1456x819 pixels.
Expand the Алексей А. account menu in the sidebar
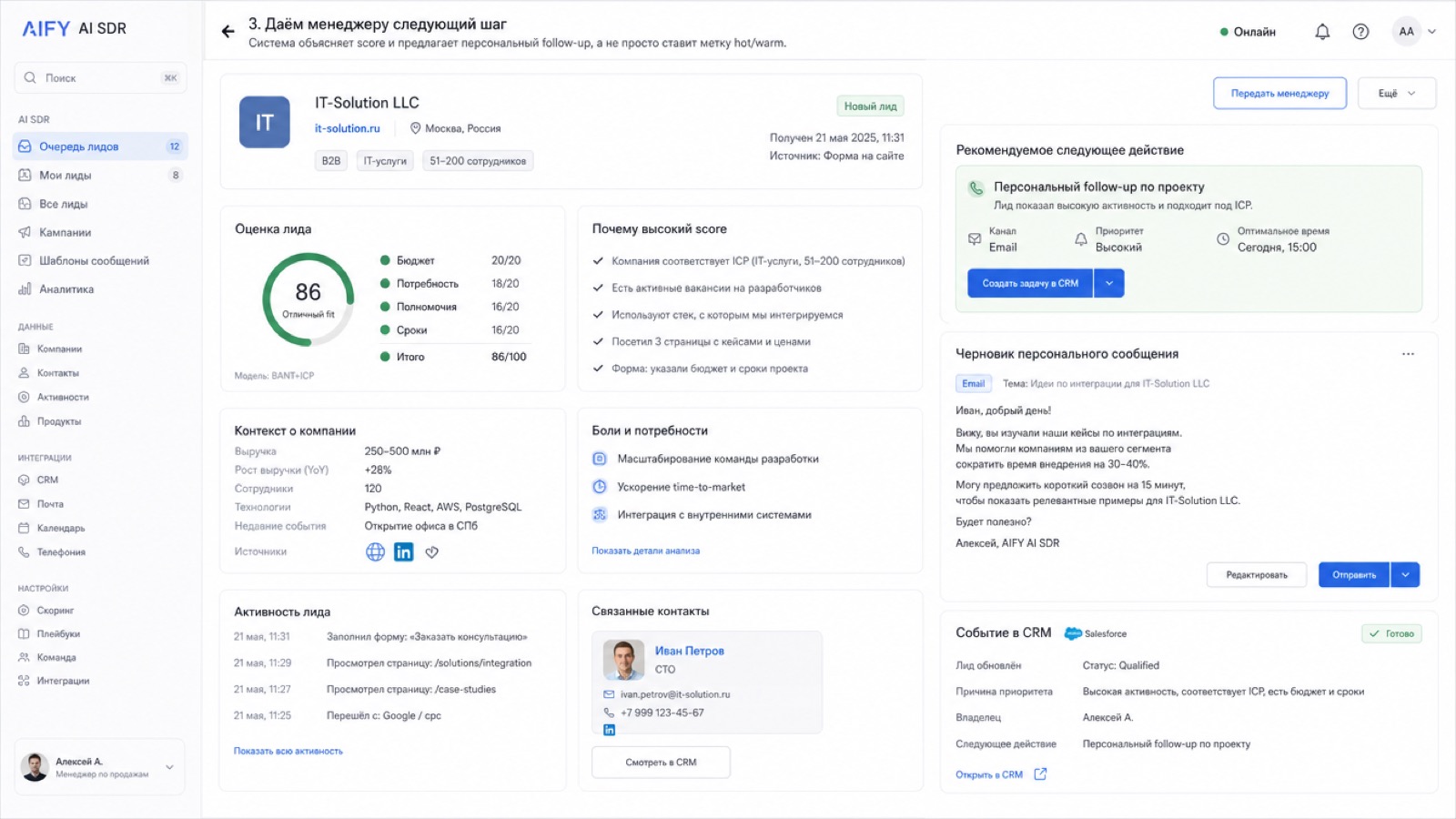(169, 767)
